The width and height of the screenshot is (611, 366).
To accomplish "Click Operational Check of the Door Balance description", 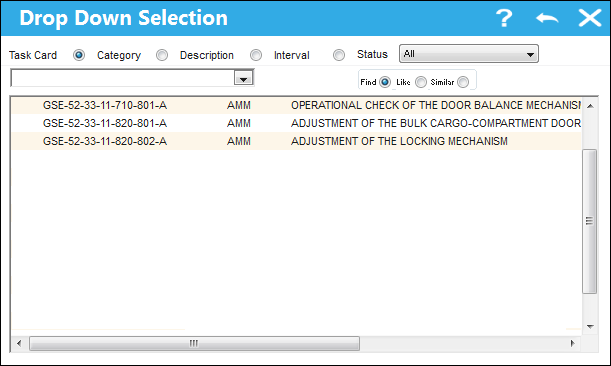I will point(436,105).
